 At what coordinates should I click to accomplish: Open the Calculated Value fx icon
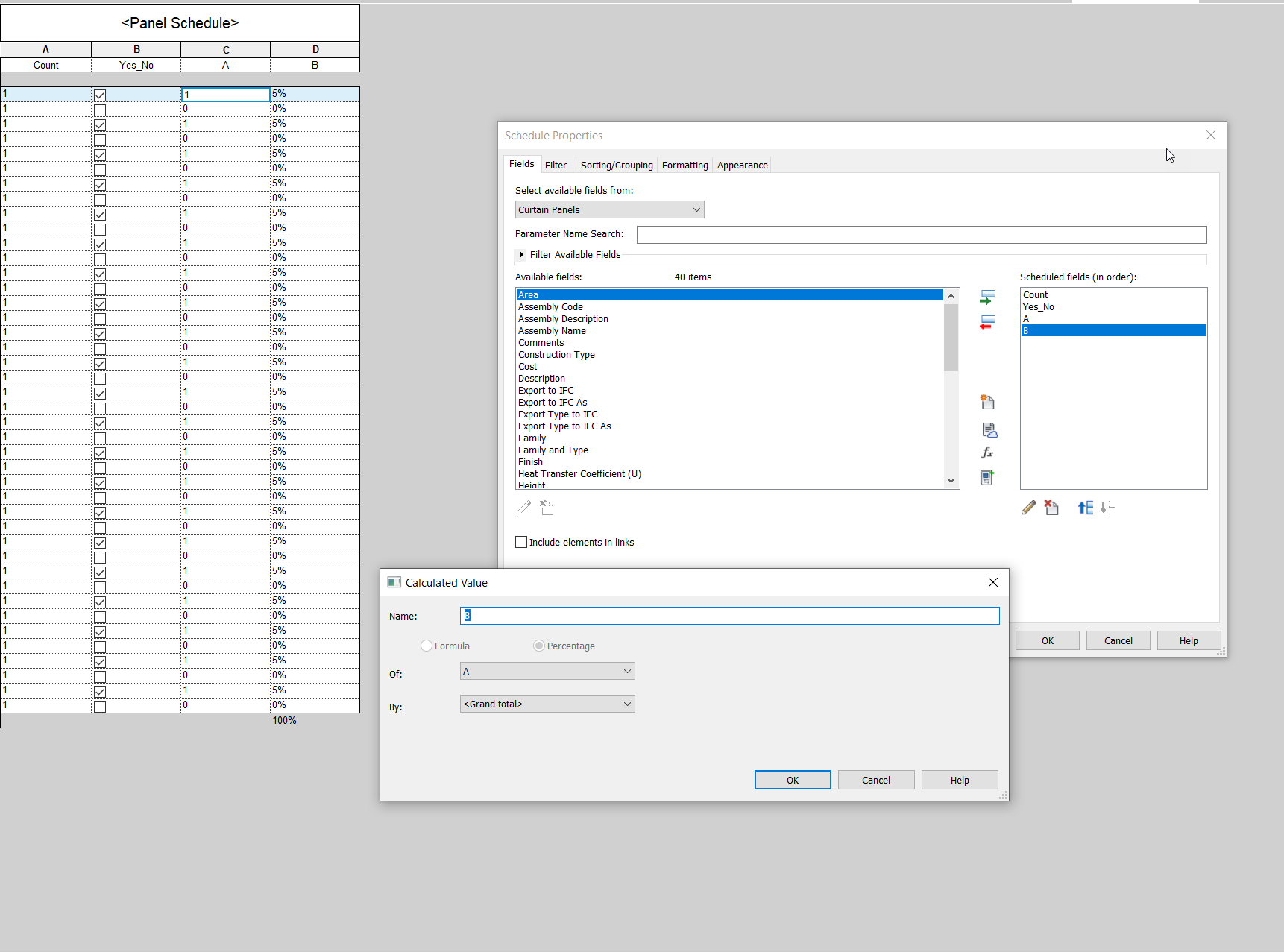(987, 453)
